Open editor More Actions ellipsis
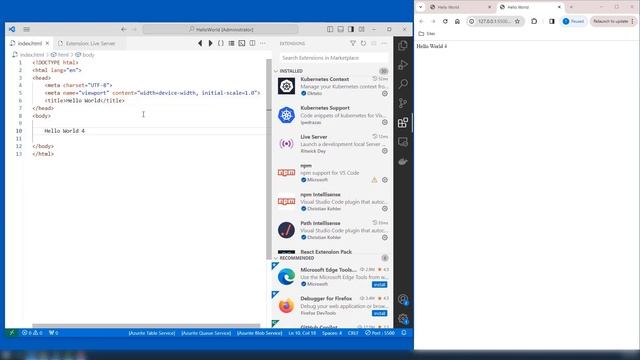Screen dimensions: 640x360 pyautogui.click(x=263, y=43)
